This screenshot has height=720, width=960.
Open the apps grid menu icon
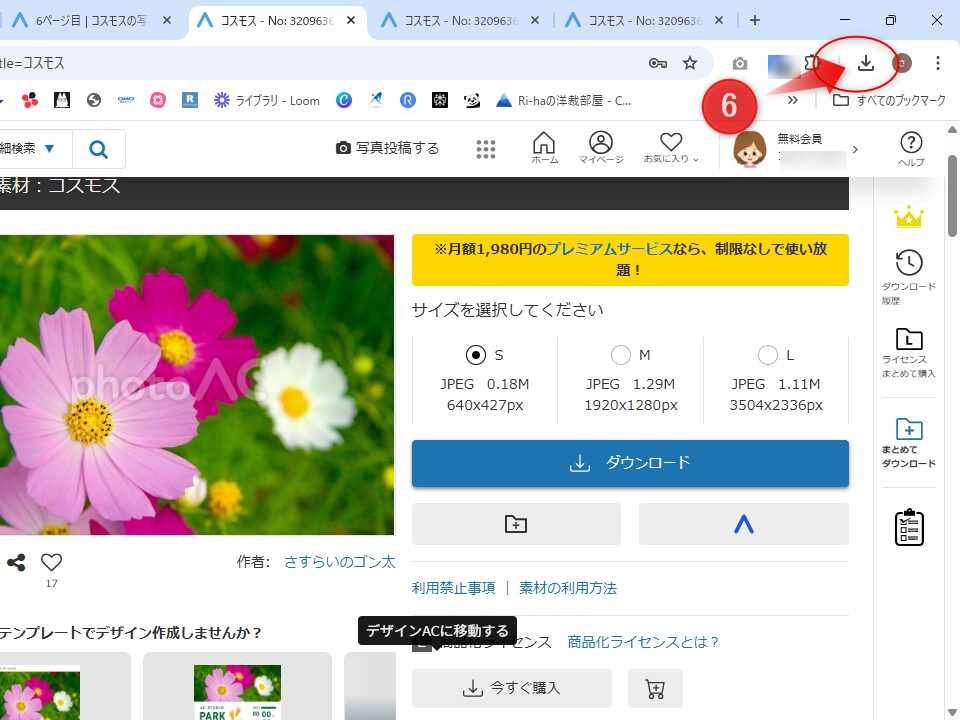point(486,149)
